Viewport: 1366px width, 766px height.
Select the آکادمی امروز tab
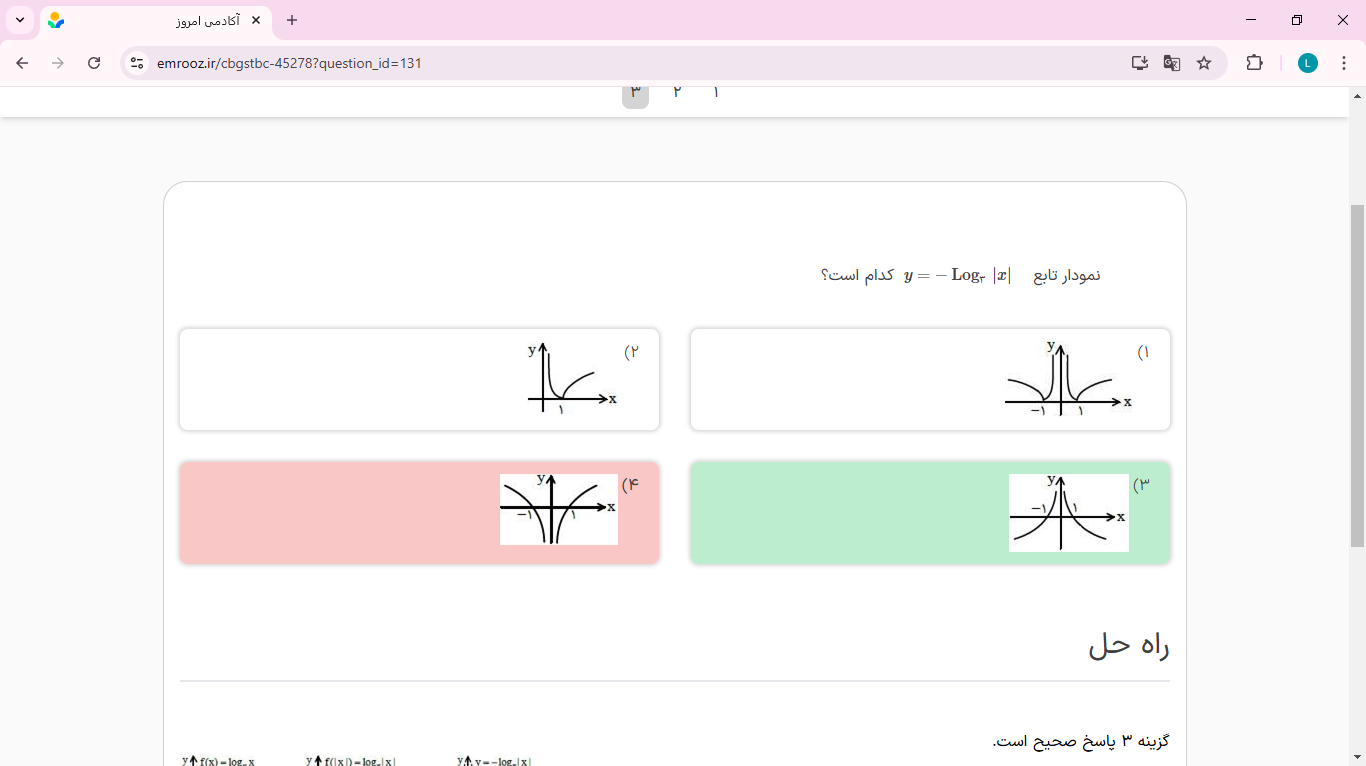click(150, 20)
